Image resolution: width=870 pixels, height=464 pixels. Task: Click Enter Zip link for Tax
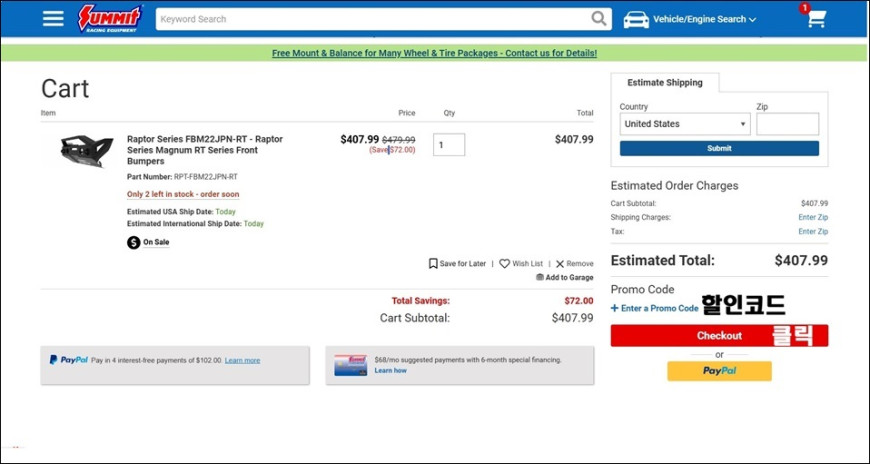[x=813, y=231]
